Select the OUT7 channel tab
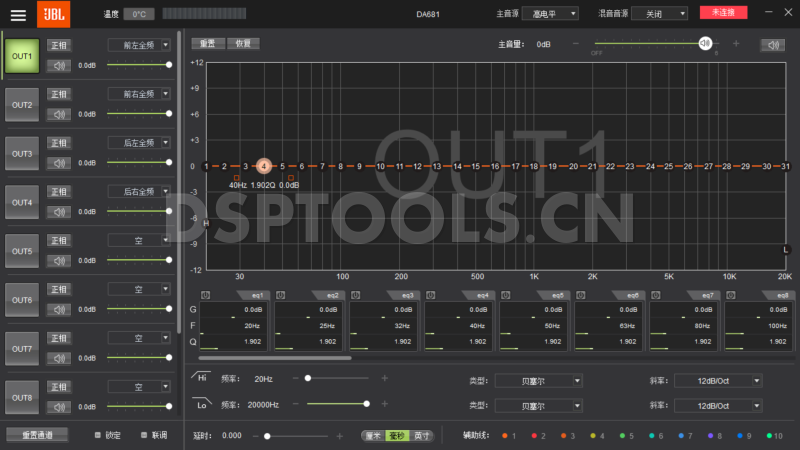Screen dimensions: 800x450 coord(22,348)
